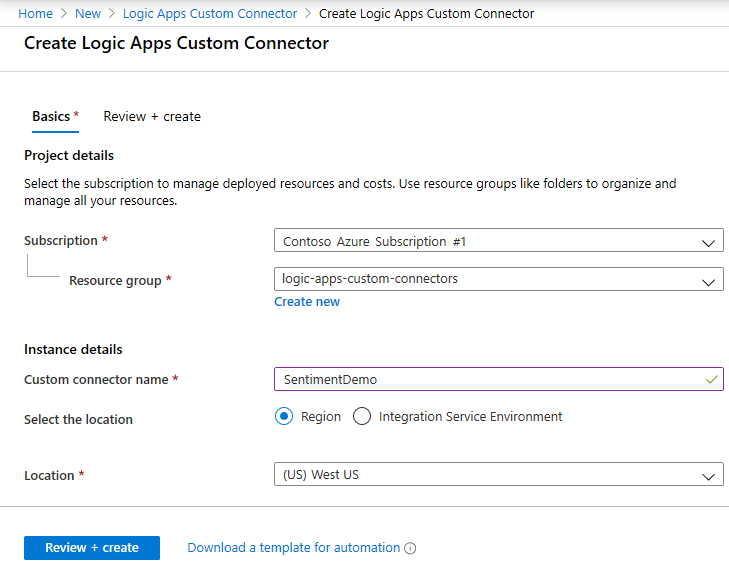Image resolution: width=729 pixels, height=565 pixels.
Task: Expand the Resource group dropdown
Action: pyautogui.click(x=497, y=279)
